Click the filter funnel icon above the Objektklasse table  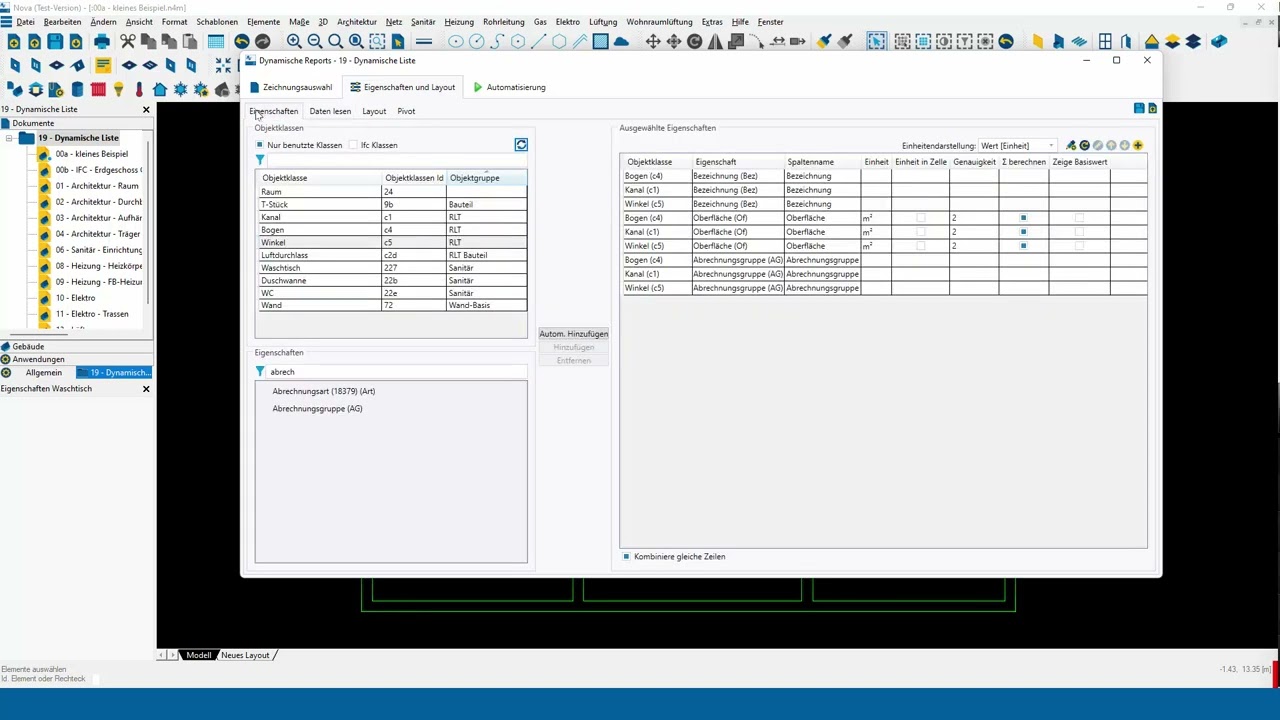pos(260,160)
